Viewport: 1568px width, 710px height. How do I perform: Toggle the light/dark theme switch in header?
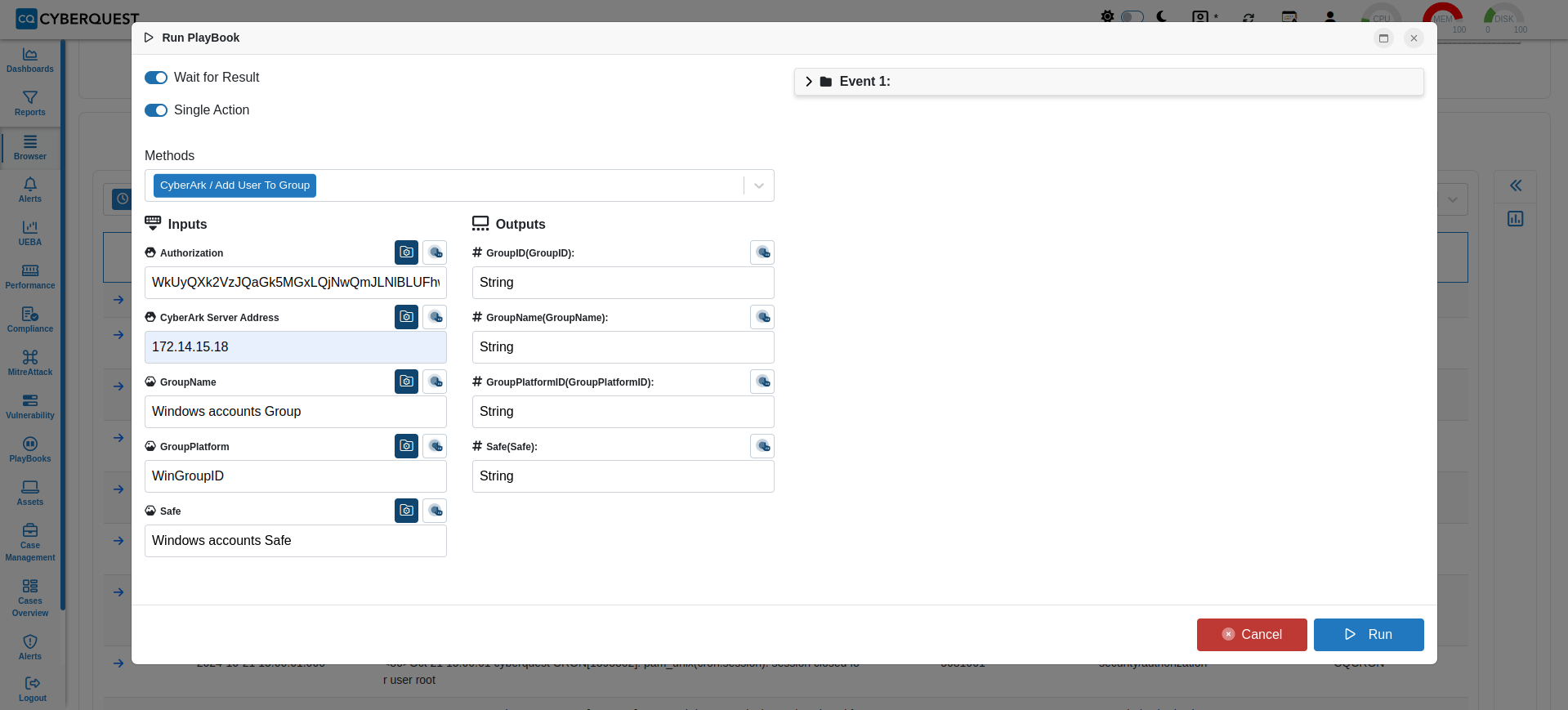1132,16
